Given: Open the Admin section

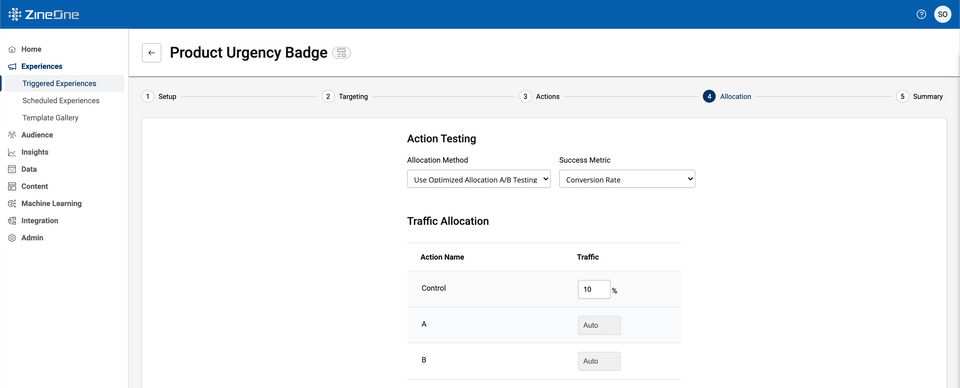Looking at the screenshot, I should coord(32,237).
